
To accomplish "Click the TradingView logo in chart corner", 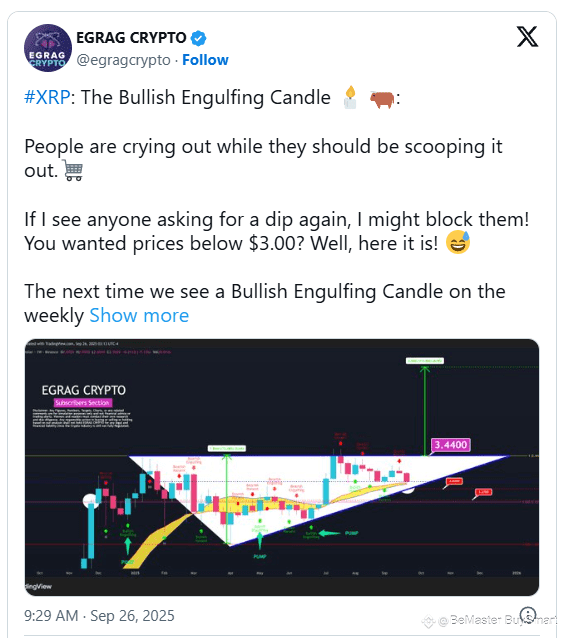I will click(x=38, y=586).
